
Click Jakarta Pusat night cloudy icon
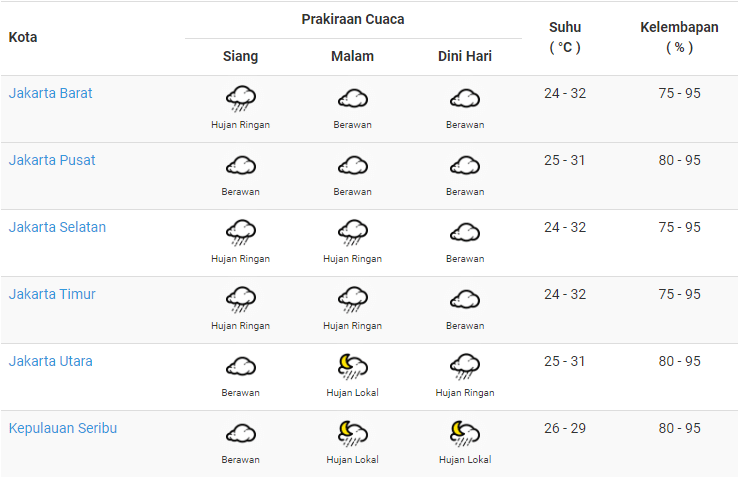pos(352,165)
